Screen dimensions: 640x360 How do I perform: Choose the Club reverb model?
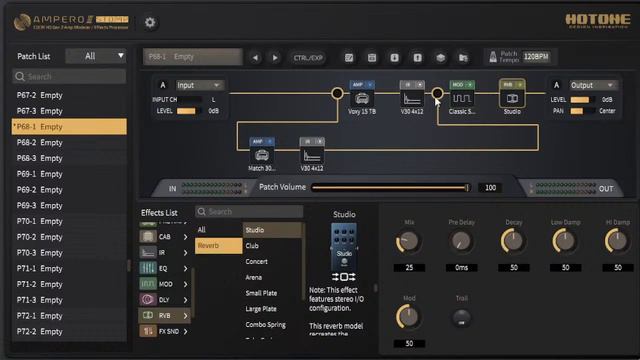[x=272, y=246]
